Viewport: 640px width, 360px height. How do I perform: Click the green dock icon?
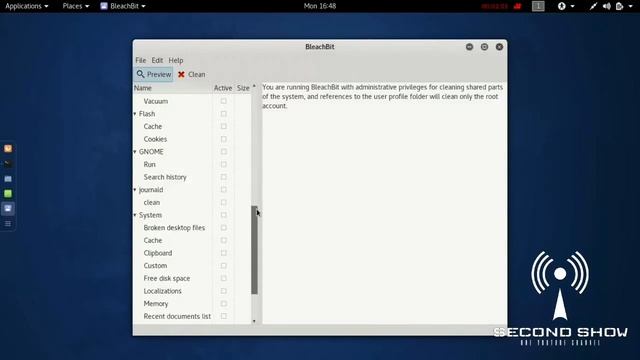click(x=8, y=194)
